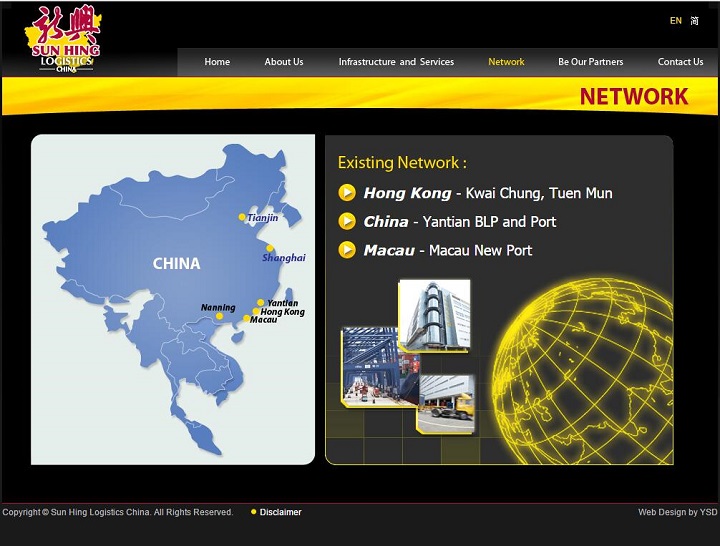Click the yellow dot marking Shanghai

270,248
